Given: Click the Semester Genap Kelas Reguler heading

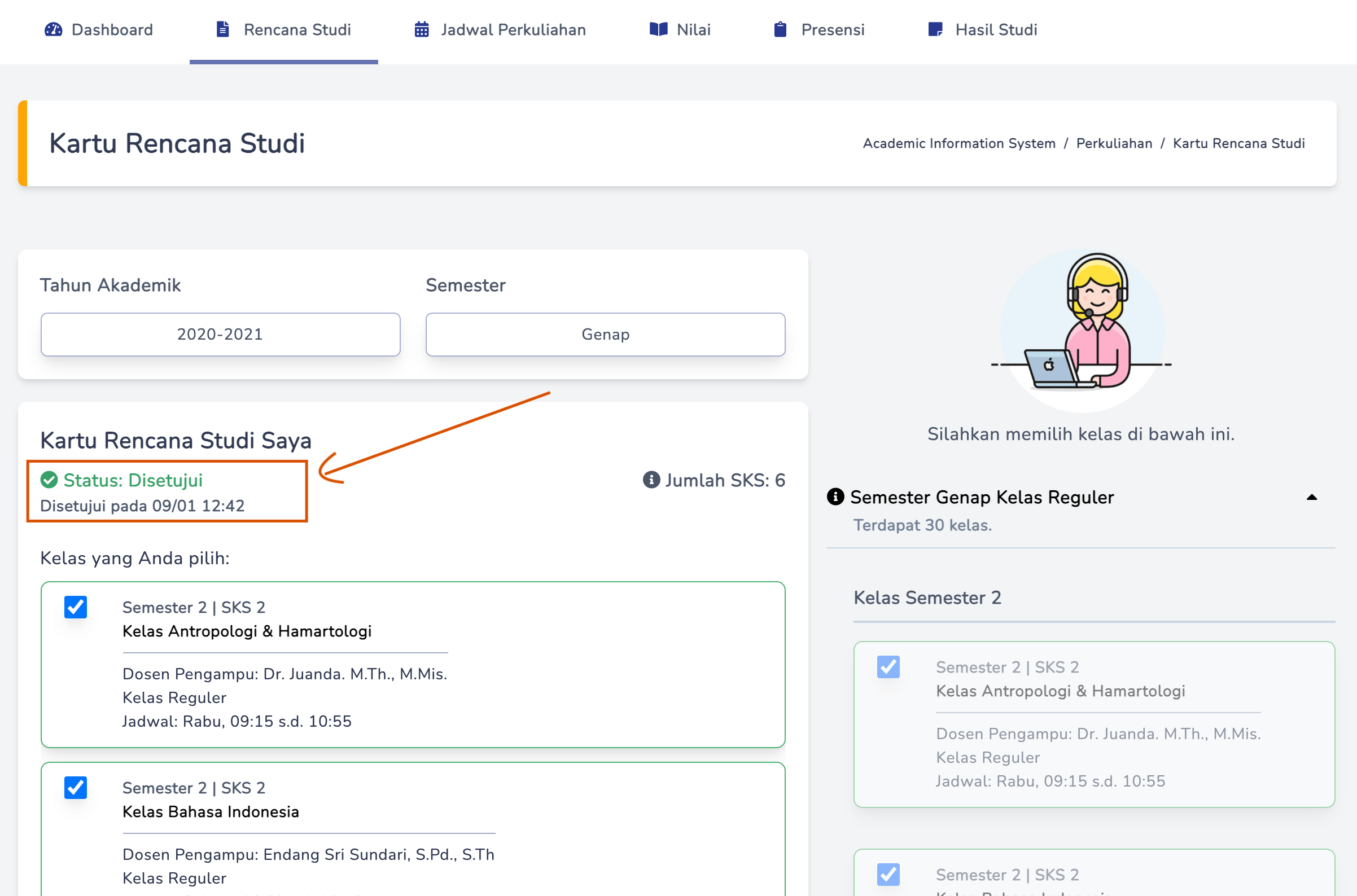Looking at the screenshot, I should point(982,497).
